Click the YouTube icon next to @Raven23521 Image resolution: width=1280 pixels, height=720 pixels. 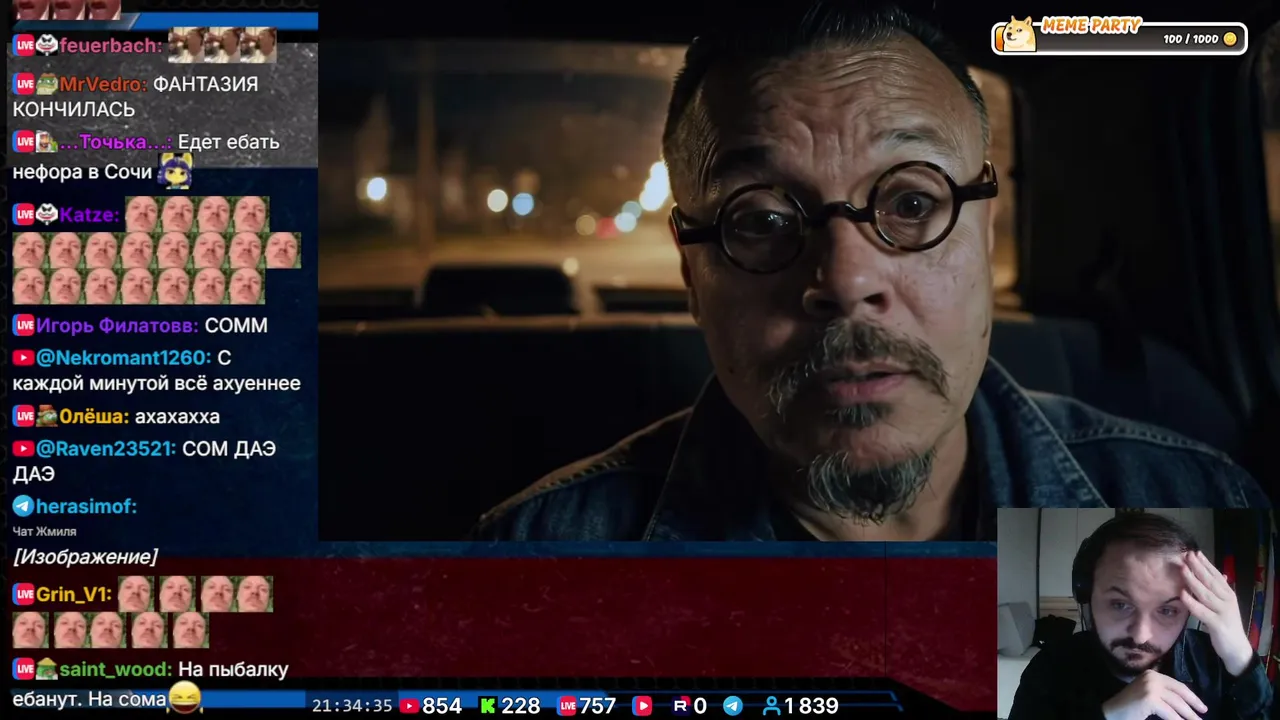pyautogui.click(x=24, y=449)
